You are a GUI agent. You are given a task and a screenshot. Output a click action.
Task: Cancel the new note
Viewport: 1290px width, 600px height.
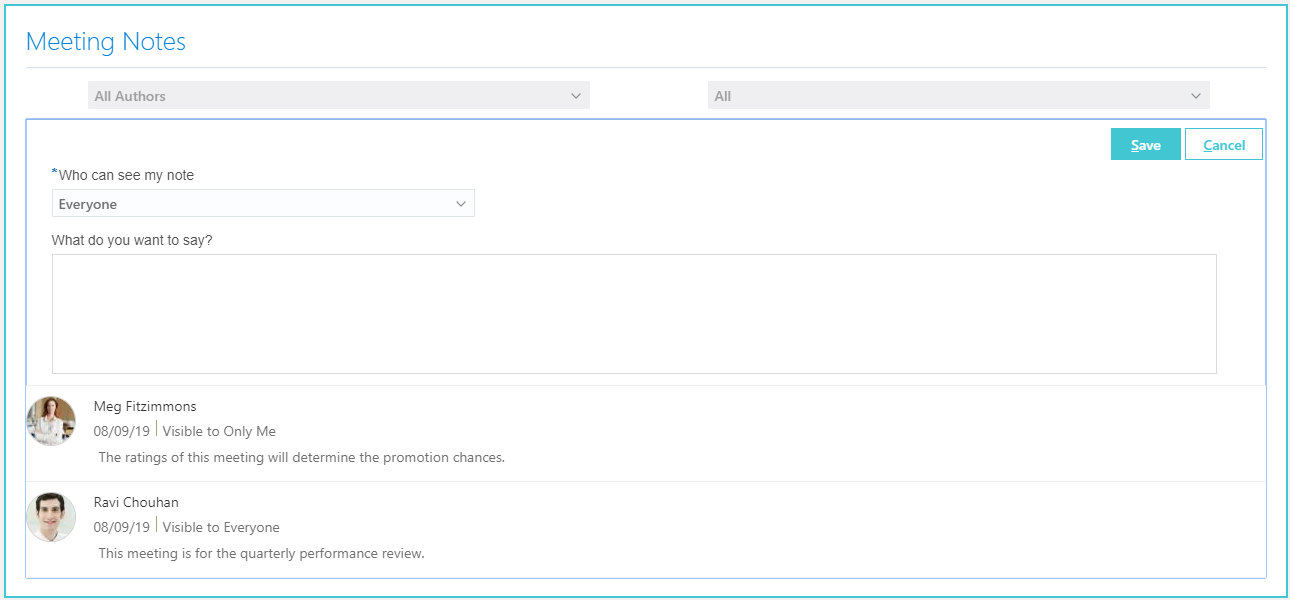[1224, 145]
